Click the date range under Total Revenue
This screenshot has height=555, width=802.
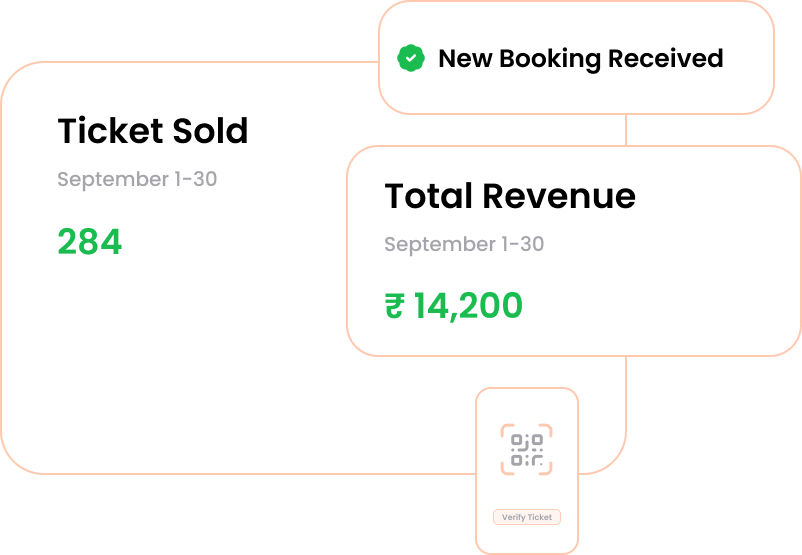[464, 245]
